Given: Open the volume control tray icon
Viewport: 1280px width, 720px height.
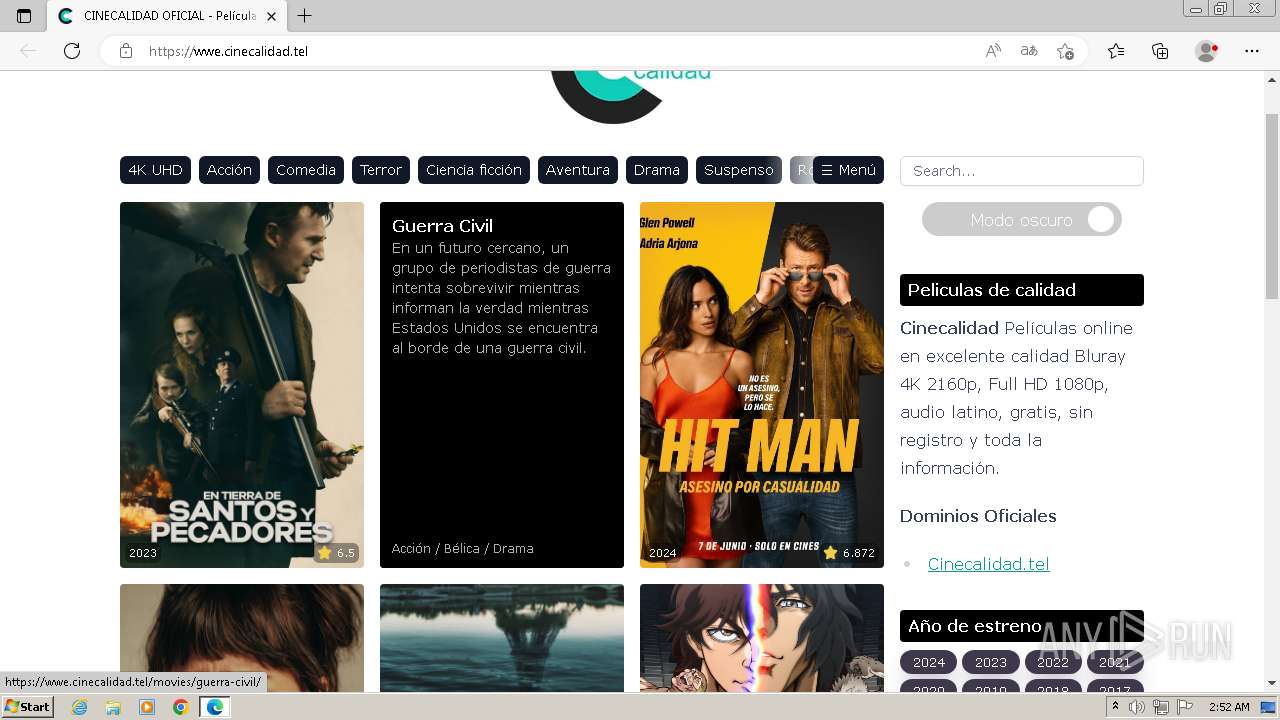Looking at the screenshot, I should [x=1137, y=707].
